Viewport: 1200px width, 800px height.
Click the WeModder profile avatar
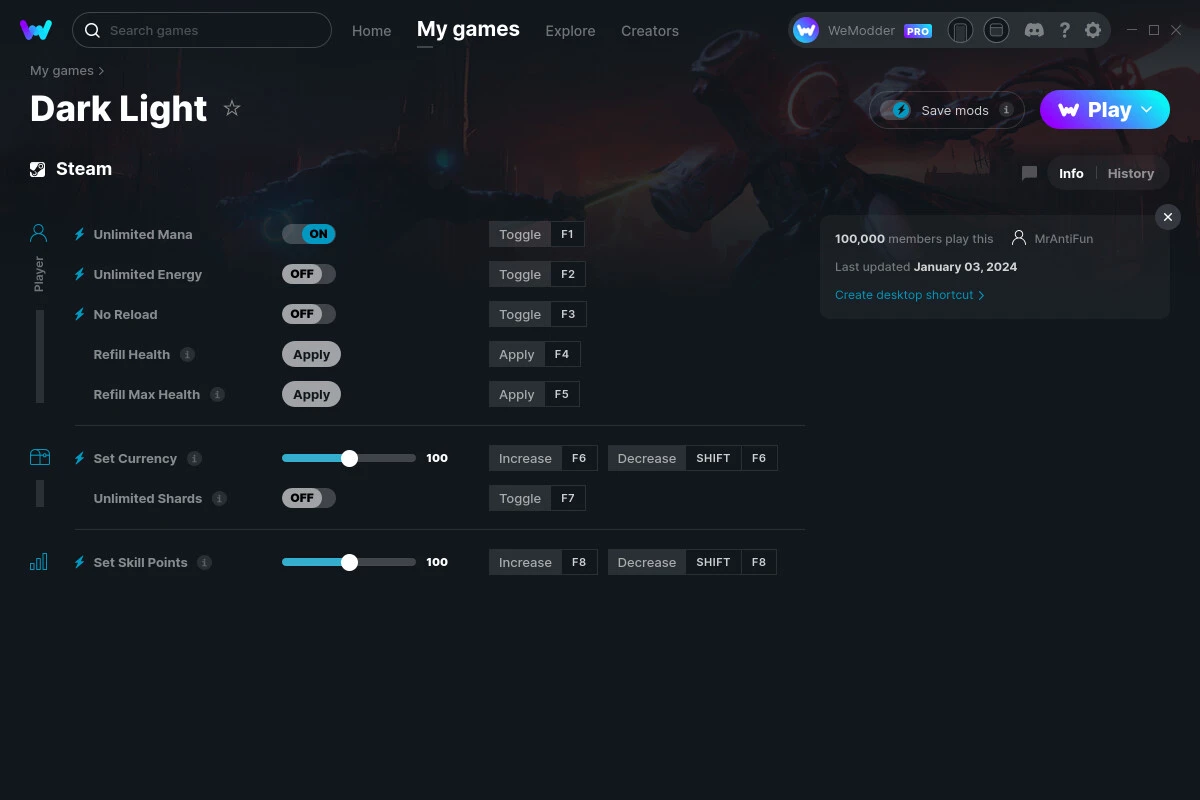(806, 31)
